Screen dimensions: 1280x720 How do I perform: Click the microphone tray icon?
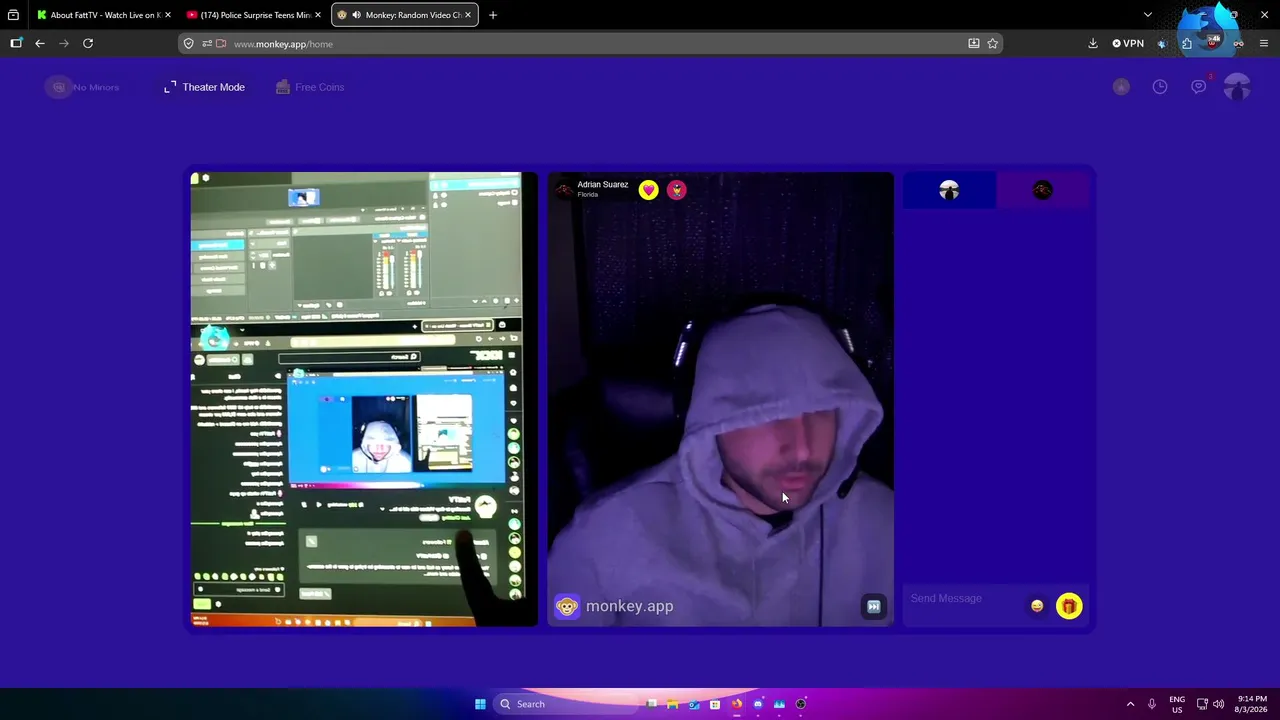click(x=1152, y=704)
